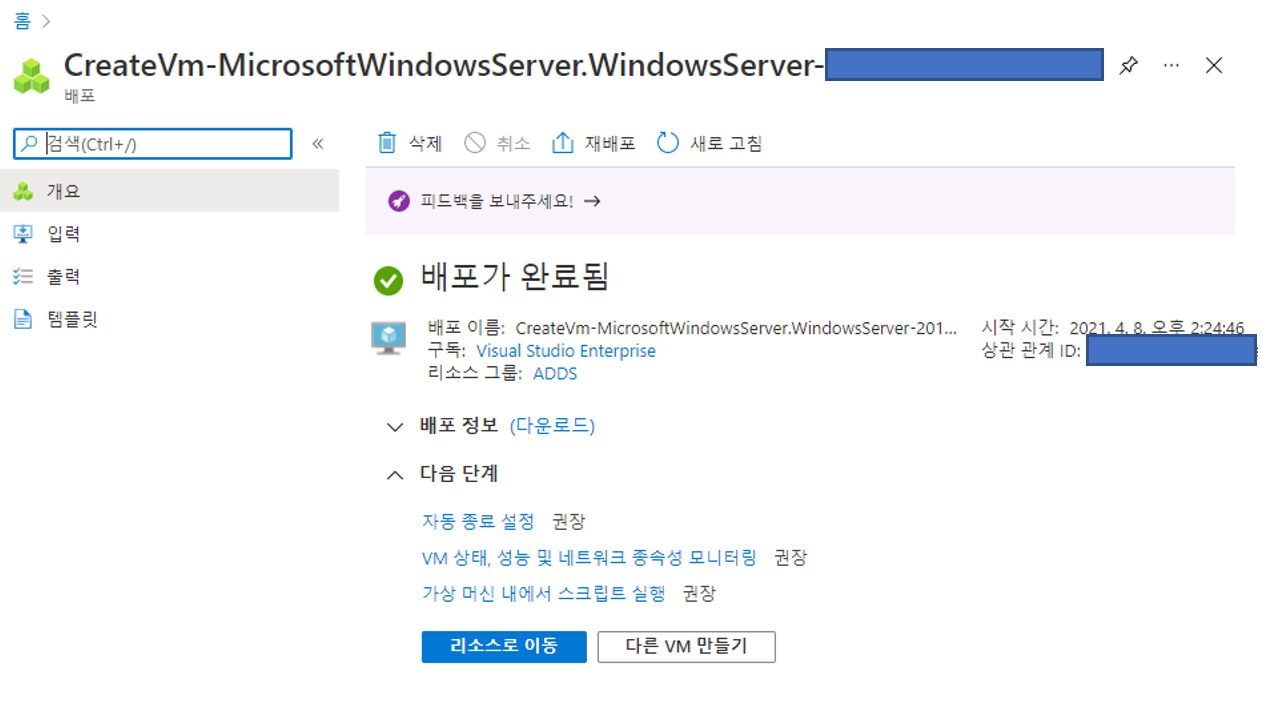Open VM 상태, 성능 및 네트워크 종속성 모니터링 link
The height and width of the screenshot is (704, 1270).
pos(589,557)
